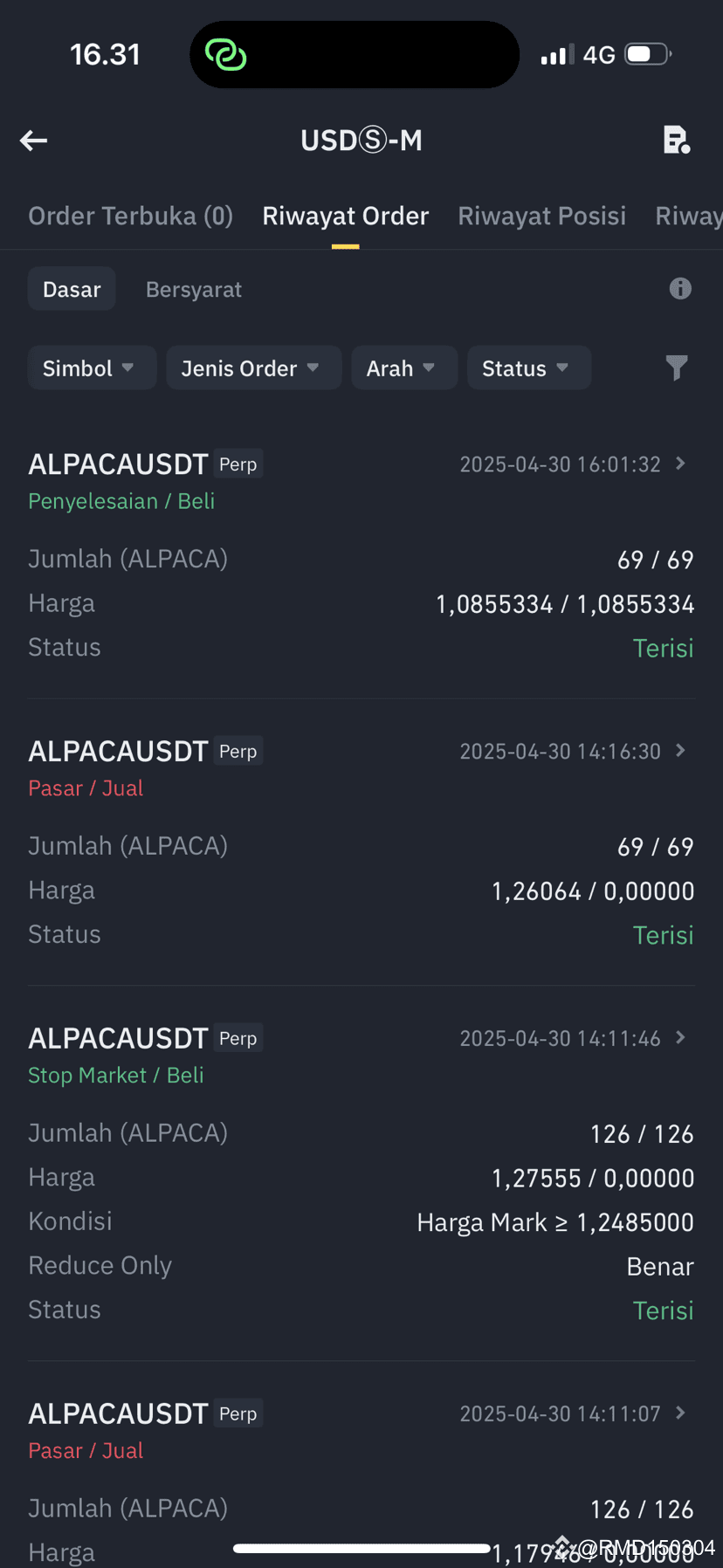Open the order report document icon
This screenshot has height=1568, width=723.
[677, 140]
